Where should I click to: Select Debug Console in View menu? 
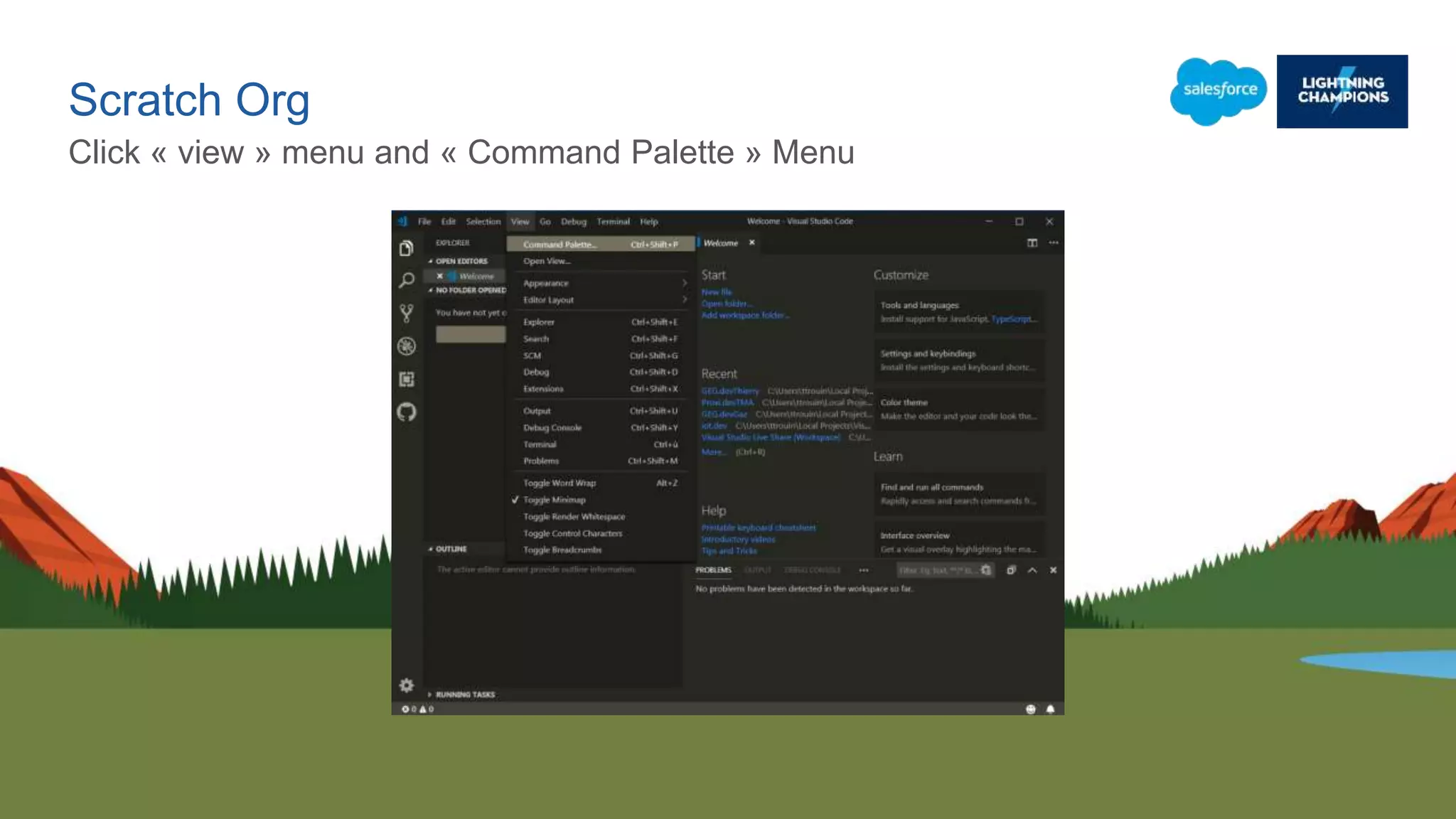click(601, 428)
